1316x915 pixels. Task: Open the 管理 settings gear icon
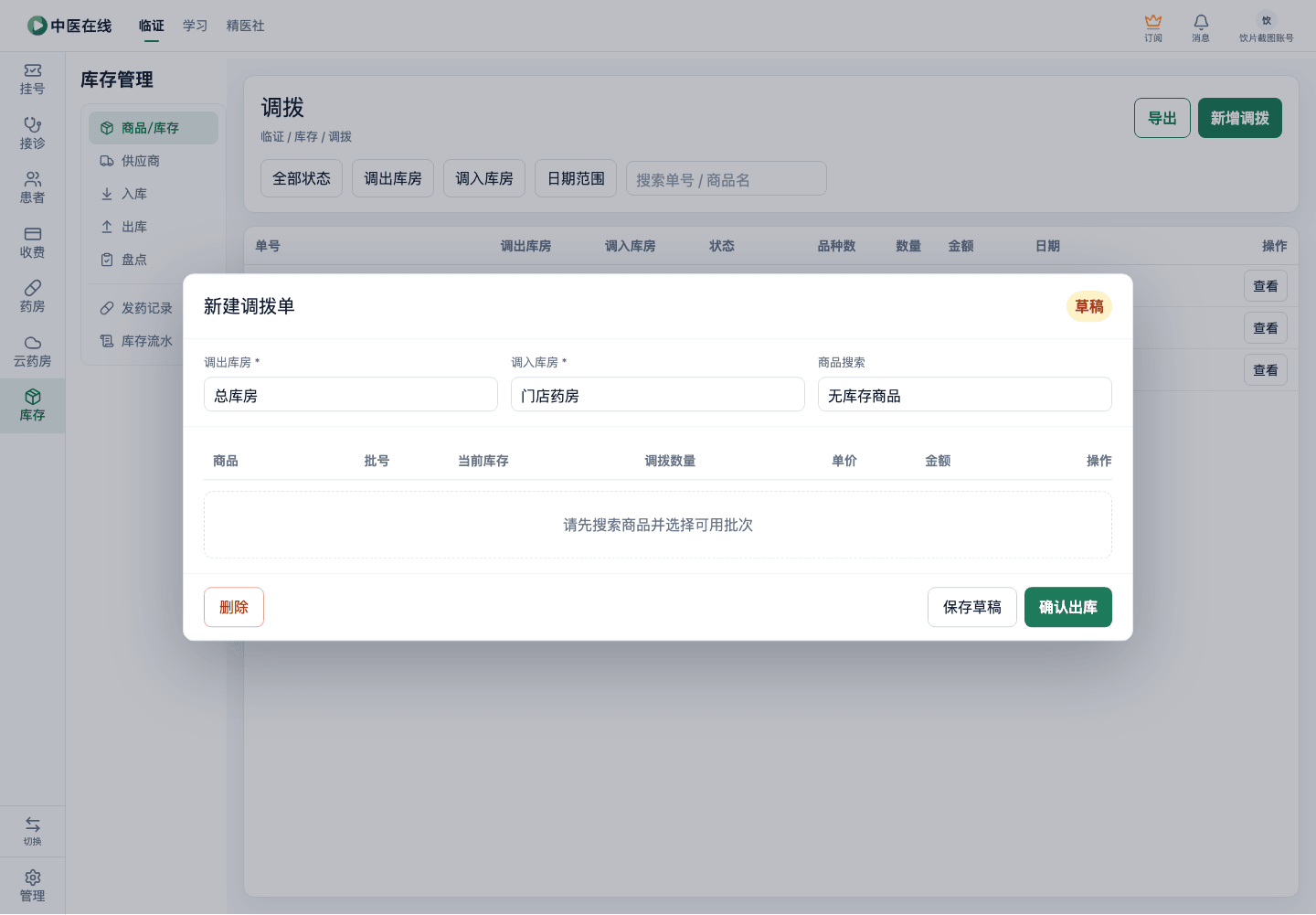[32, 878]
